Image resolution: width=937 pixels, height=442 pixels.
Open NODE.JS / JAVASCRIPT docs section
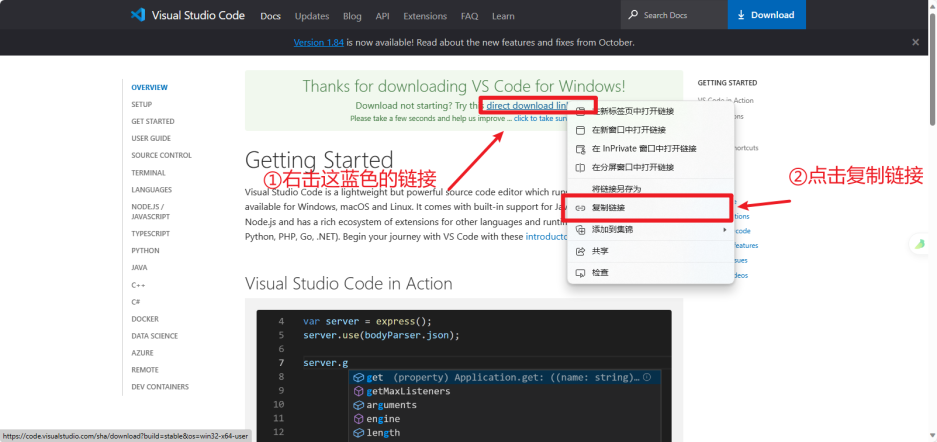(x=151, y=211)
